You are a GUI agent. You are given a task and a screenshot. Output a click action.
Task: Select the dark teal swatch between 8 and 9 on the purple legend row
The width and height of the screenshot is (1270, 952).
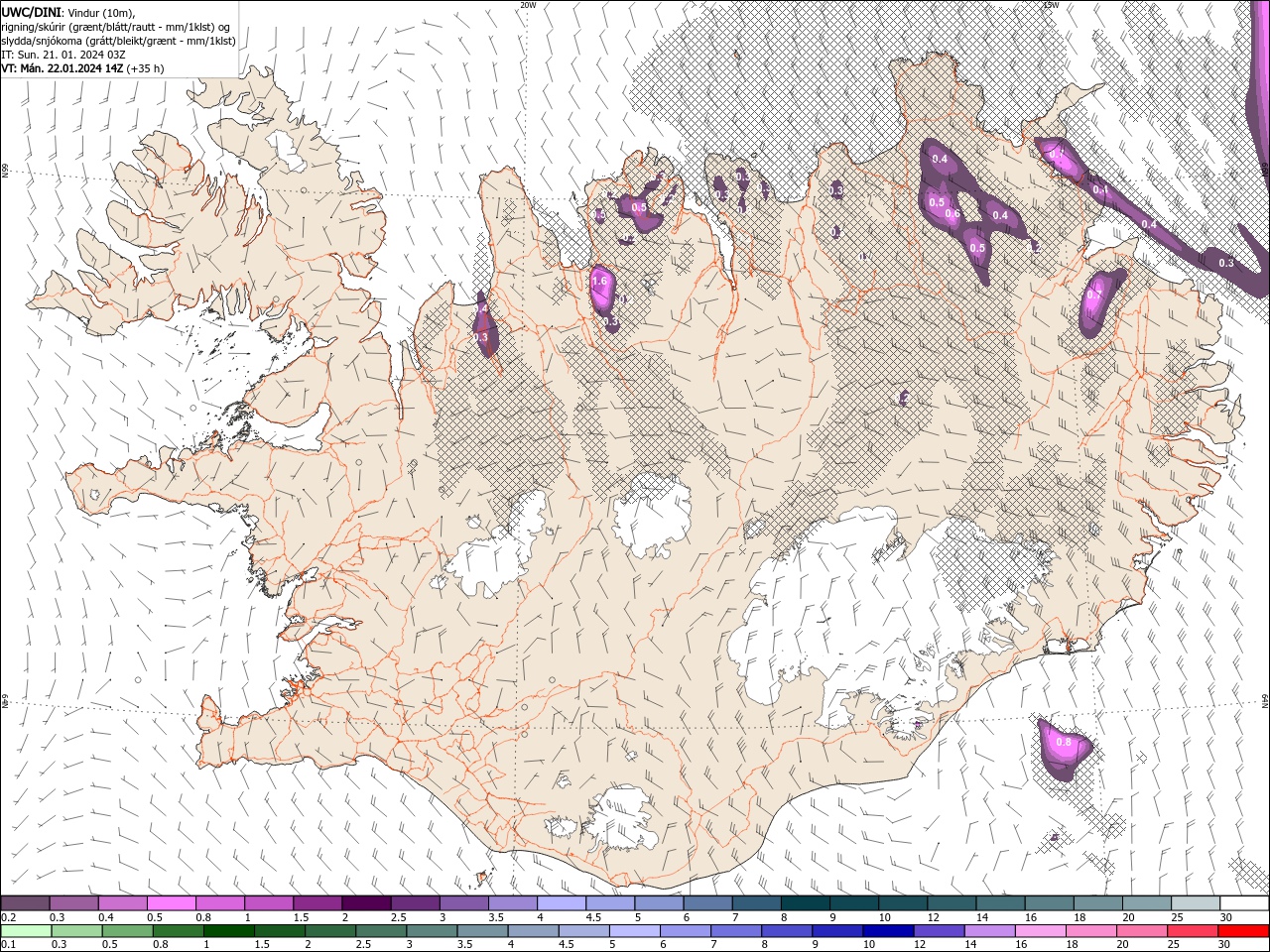coord(806,903)
